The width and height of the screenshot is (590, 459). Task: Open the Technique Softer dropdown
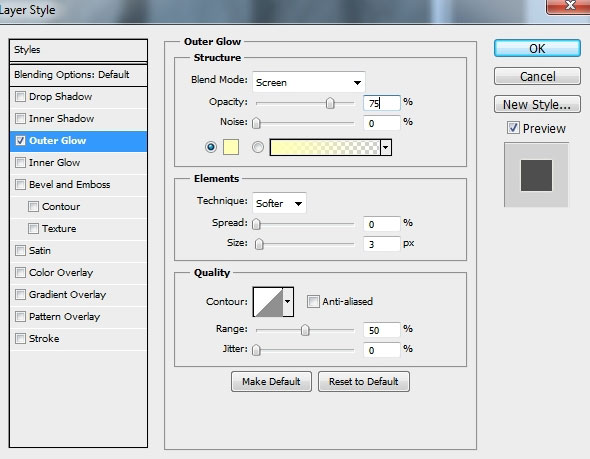(x=279, y=203)
